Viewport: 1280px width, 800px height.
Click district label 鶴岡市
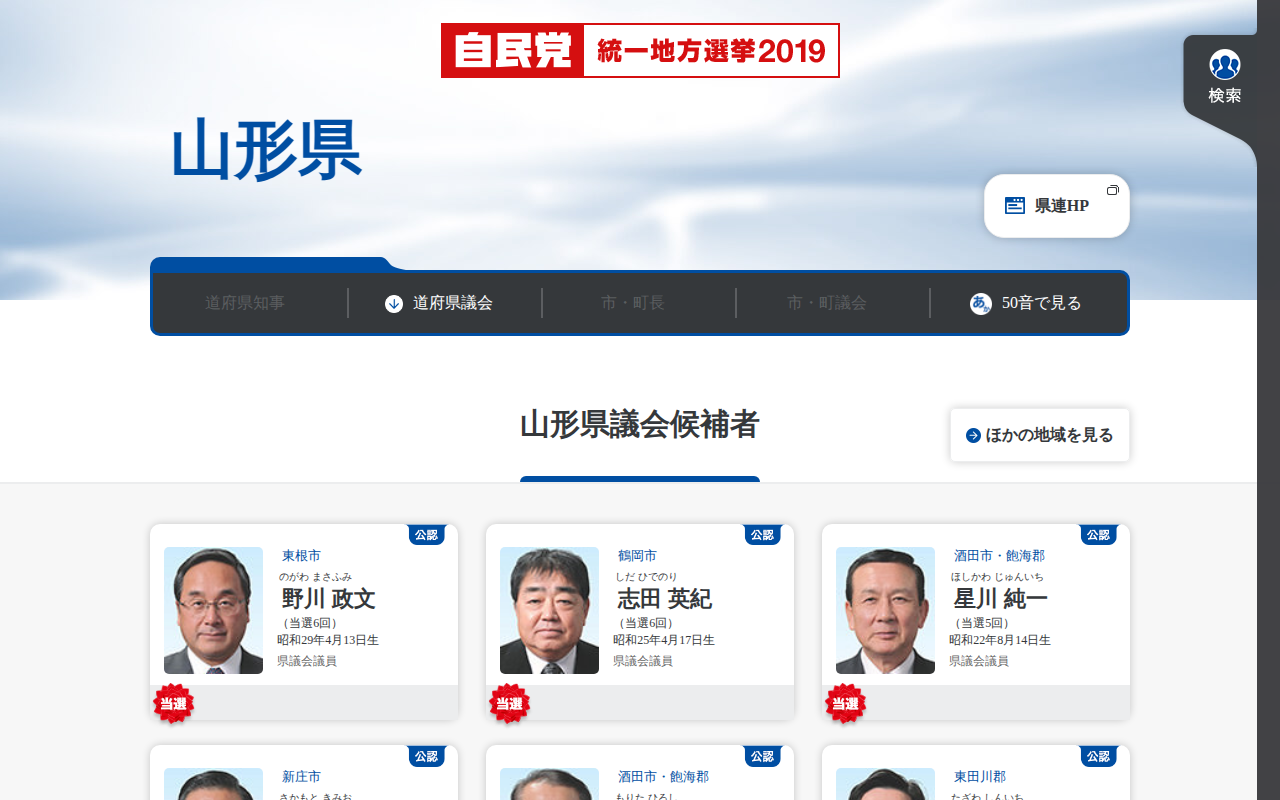tap(637, 556)
